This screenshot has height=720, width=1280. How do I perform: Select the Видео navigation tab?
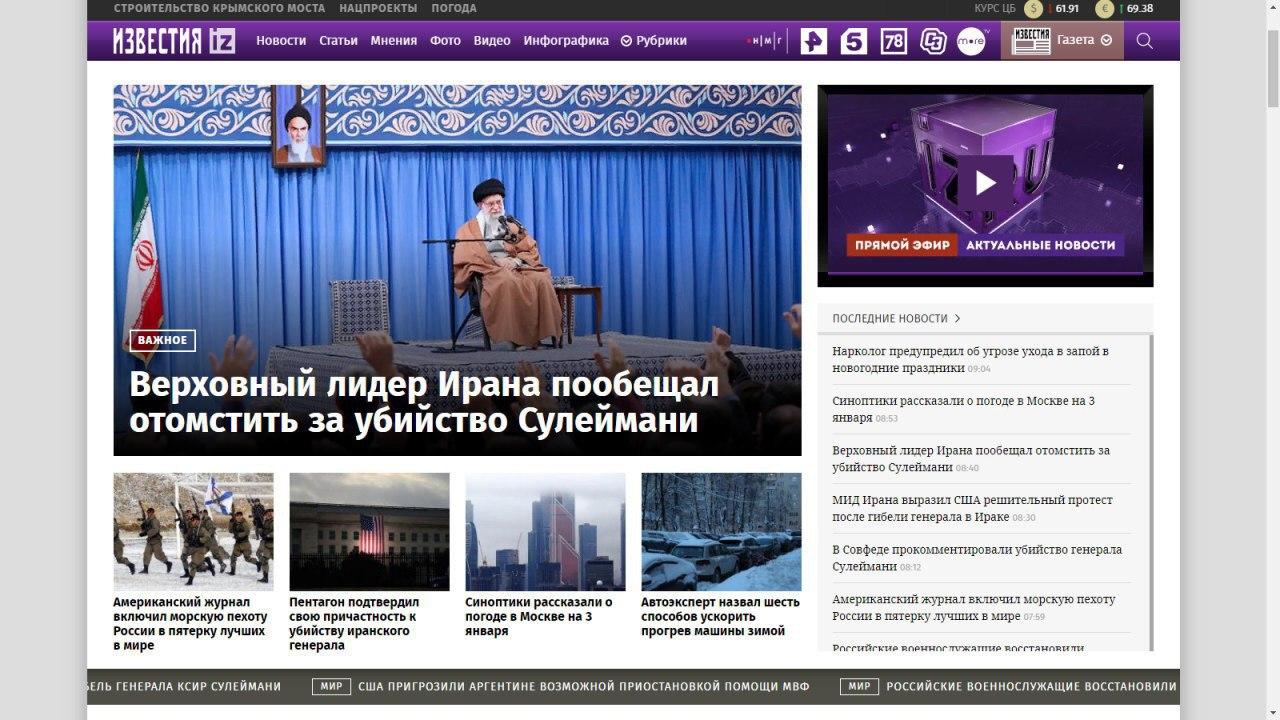point(491,41)
